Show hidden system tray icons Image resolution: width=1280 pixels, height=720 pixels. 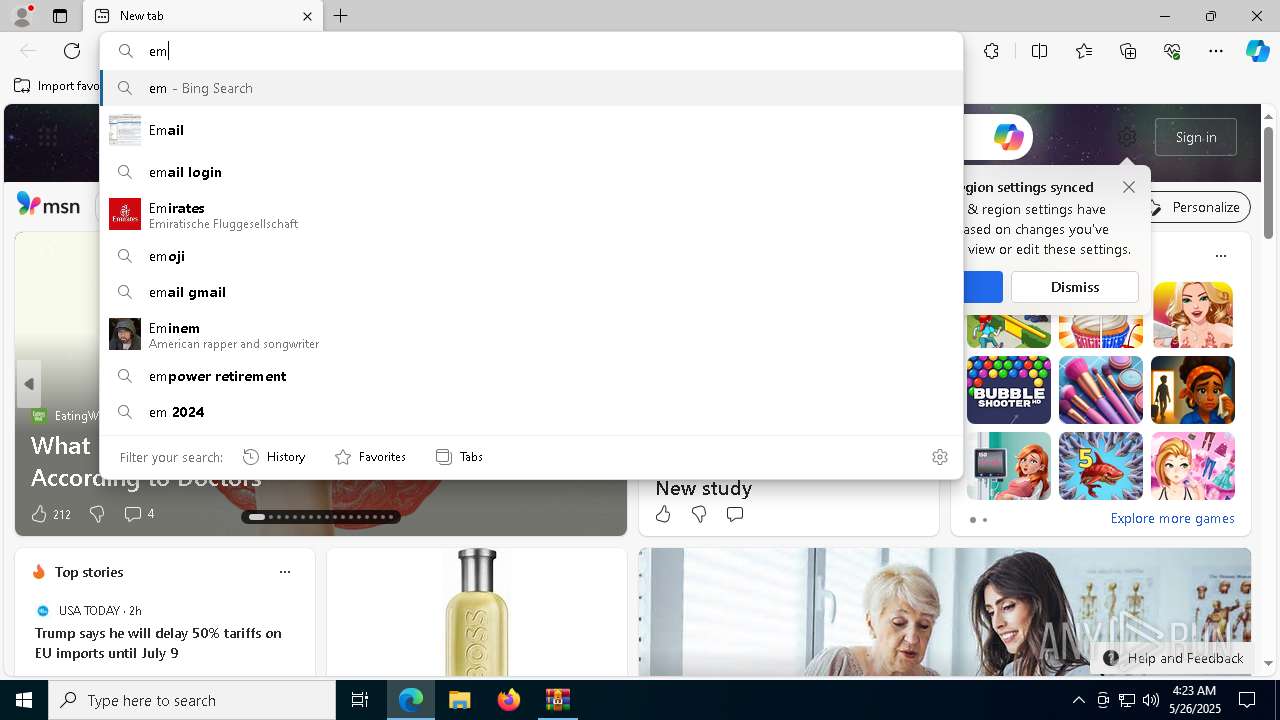(1079, 700)
